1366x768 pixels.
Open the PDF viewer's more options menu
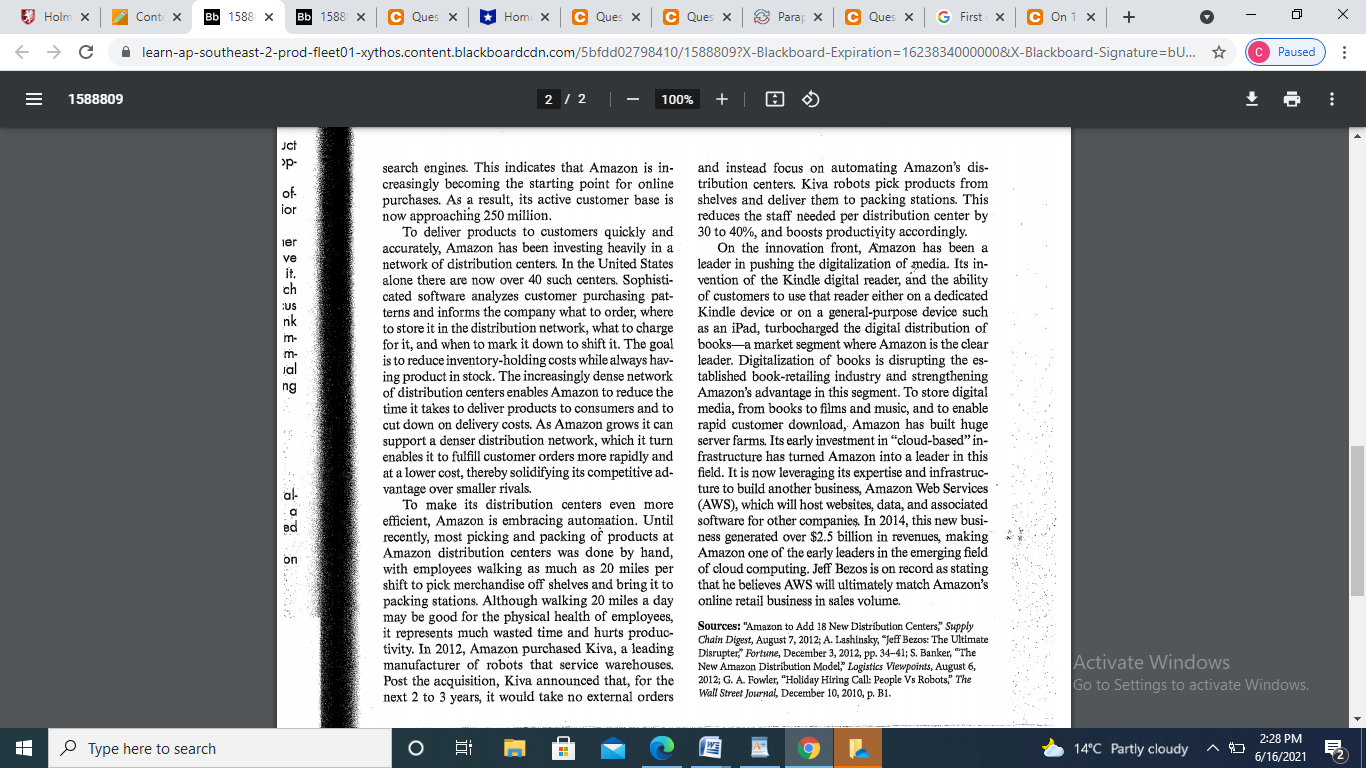pos(1331,99)
